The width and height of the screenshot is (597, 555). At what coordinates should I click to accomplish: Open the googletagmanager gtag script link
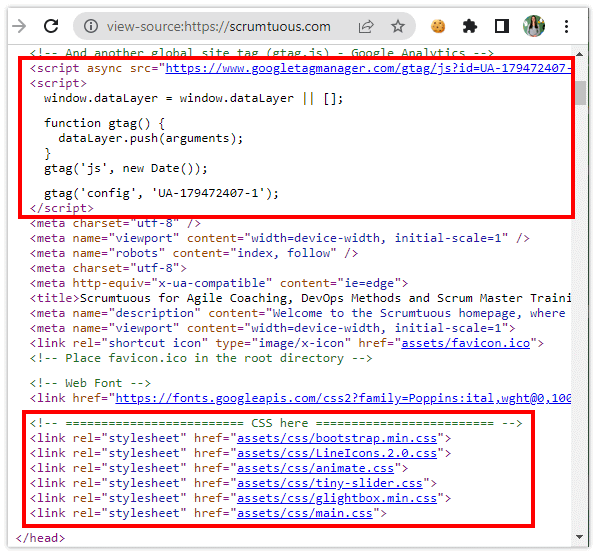[x=368, y=68]
